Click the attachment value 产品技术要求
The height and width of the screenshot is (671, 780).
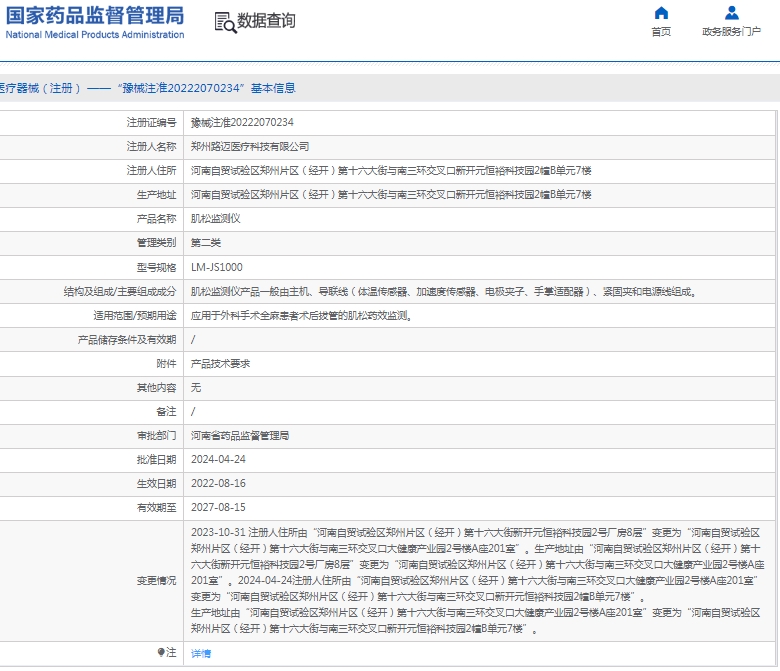pos(220,363)
